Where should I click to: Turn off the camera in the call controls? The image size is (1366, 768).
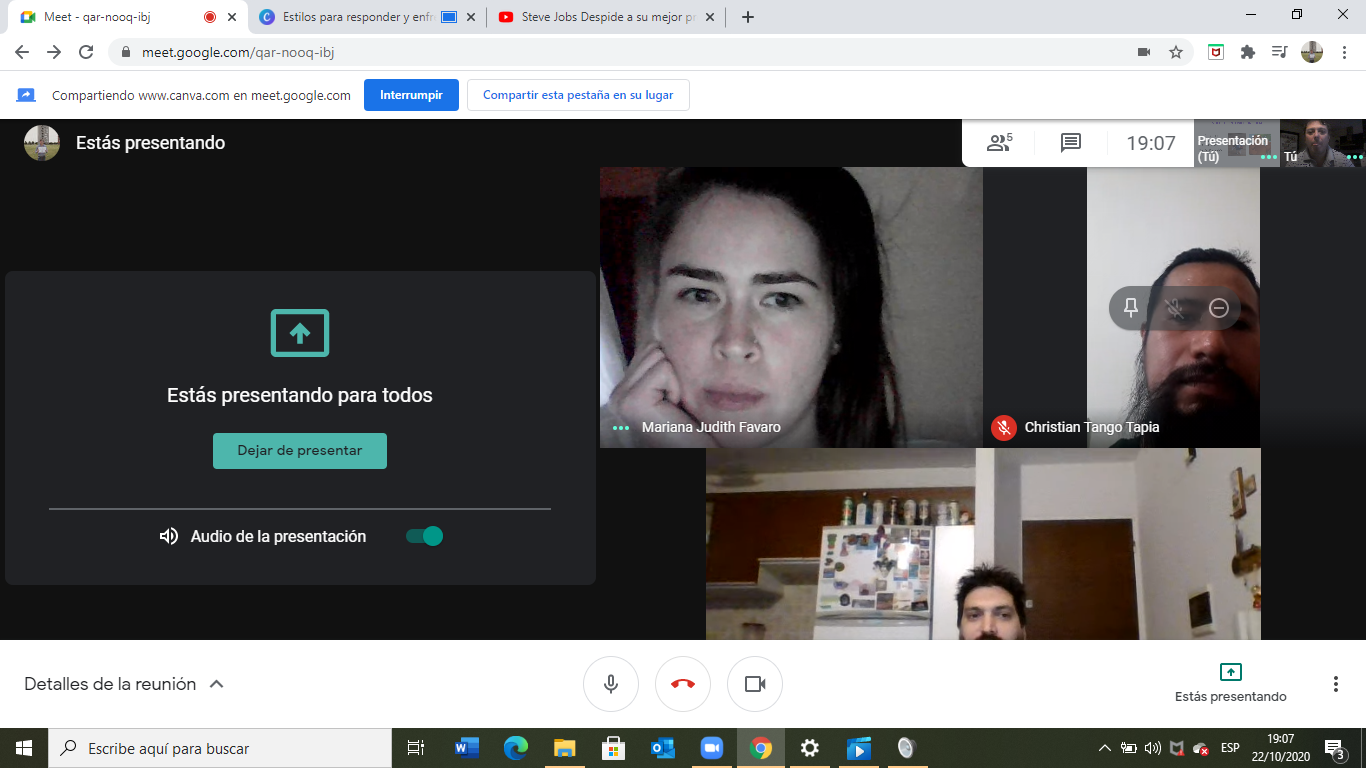coord(755,684)
